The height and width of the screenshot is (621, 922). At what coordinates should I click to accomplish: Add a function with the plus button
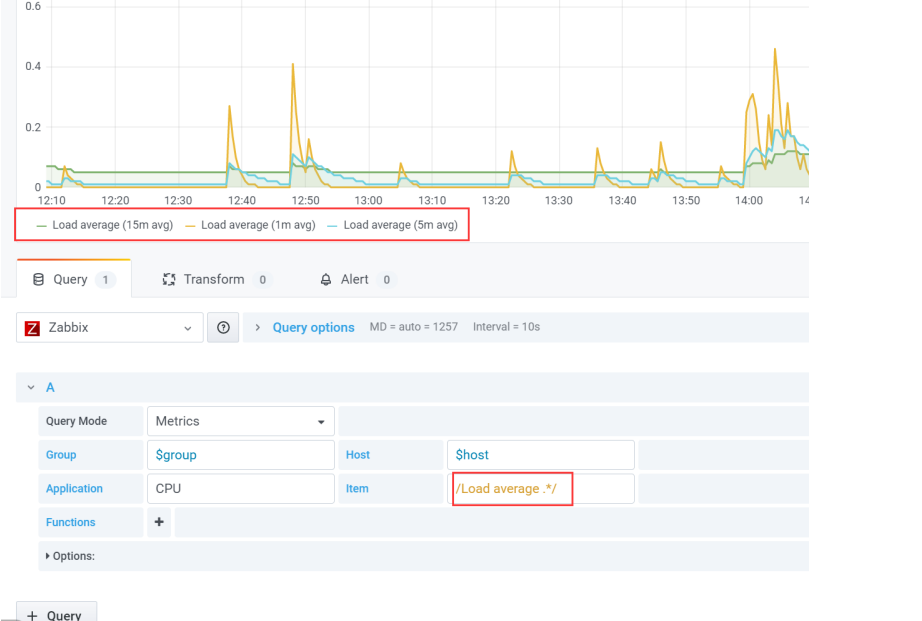tap(159, 522)
